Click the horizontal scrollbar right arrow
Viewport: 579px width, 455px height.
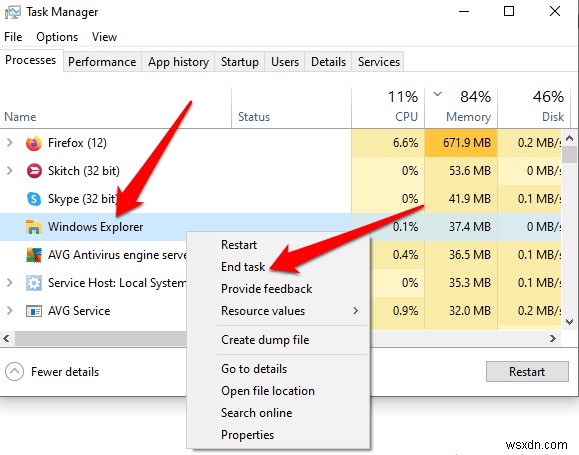[552, 338]
